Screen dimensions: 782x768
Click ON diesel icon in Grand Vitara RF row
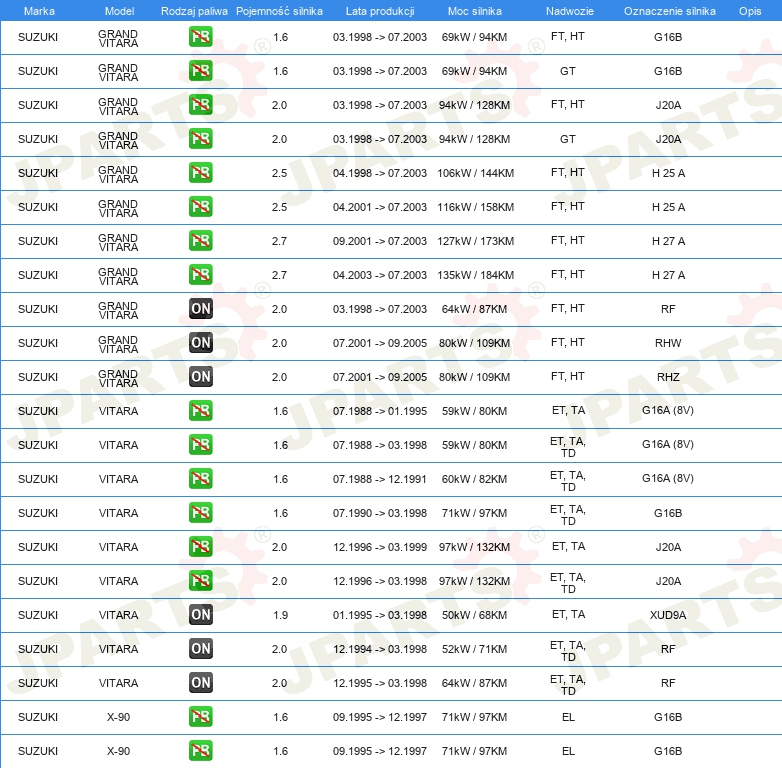200,308
